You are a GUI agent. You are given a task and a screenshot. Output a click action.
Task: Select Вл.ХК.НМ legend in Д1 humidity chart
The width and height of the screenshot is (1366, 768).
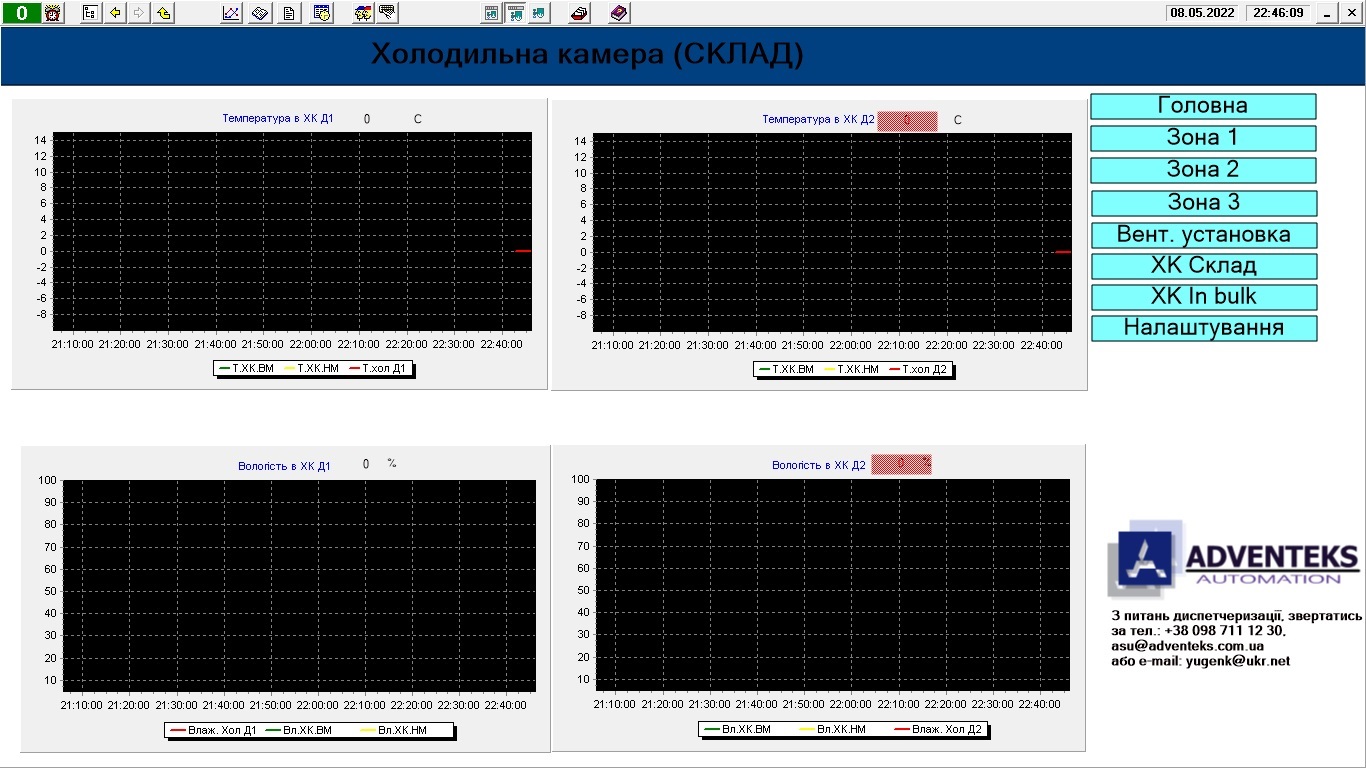point(395,730)
